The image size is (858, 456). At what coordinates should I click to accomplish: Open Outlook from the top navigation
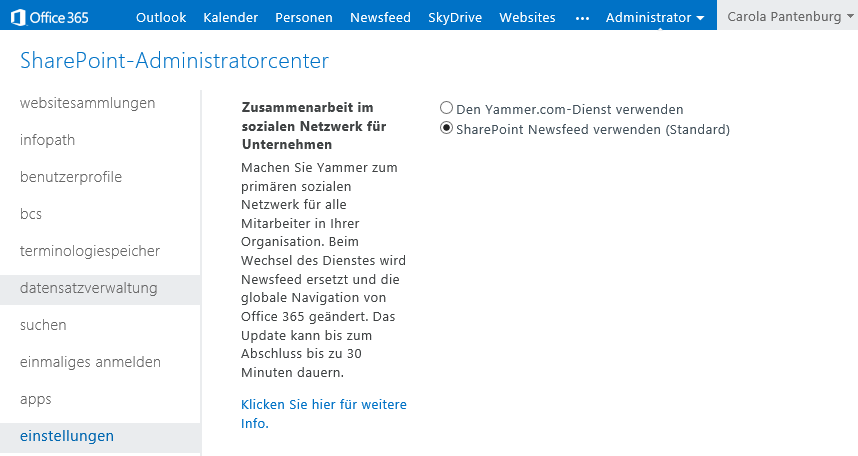click(161, 18)
